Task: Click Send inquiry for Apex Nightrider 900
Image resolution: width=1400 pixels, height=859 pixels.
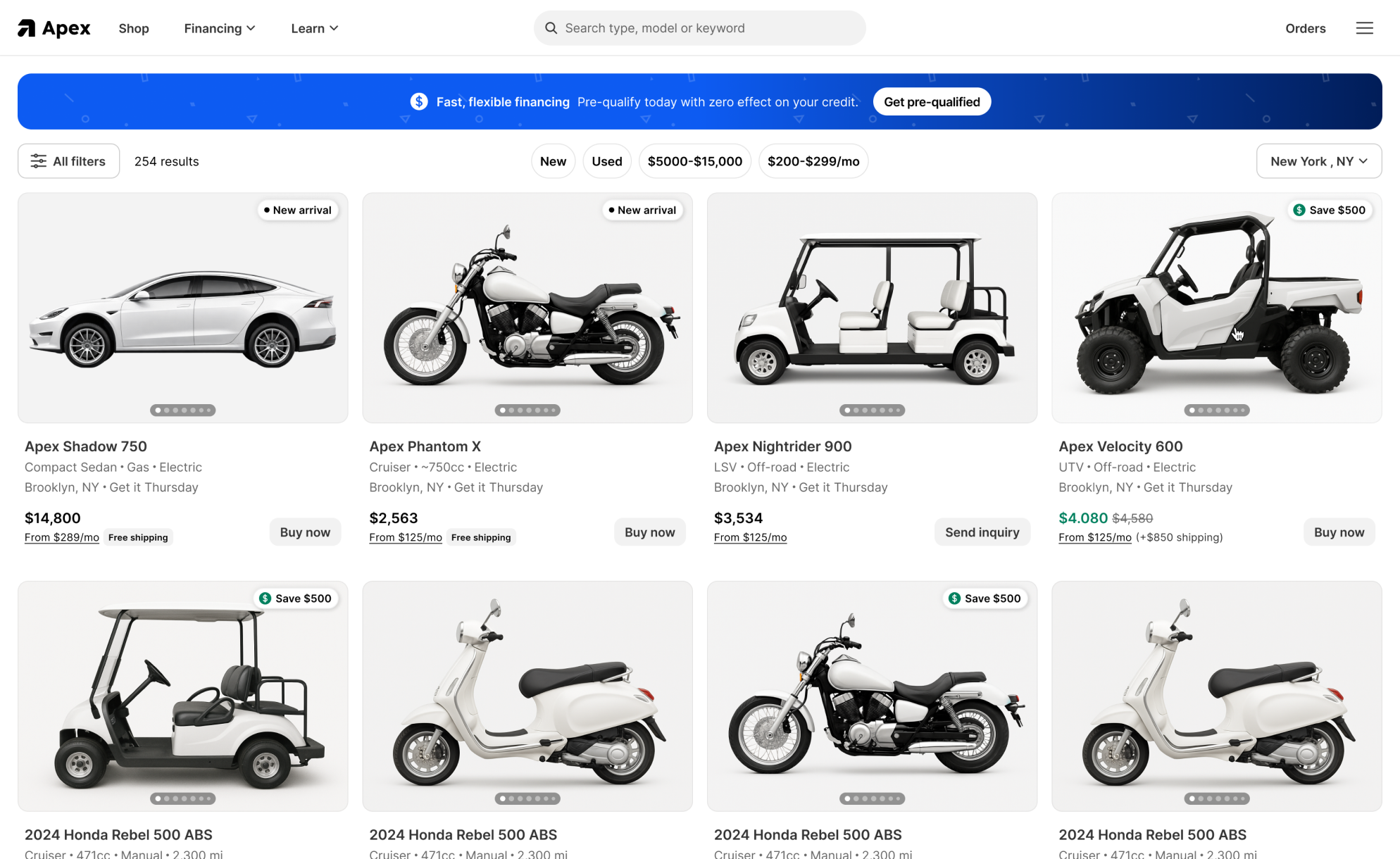Action: pyautogui.click(x=982, y=532)
